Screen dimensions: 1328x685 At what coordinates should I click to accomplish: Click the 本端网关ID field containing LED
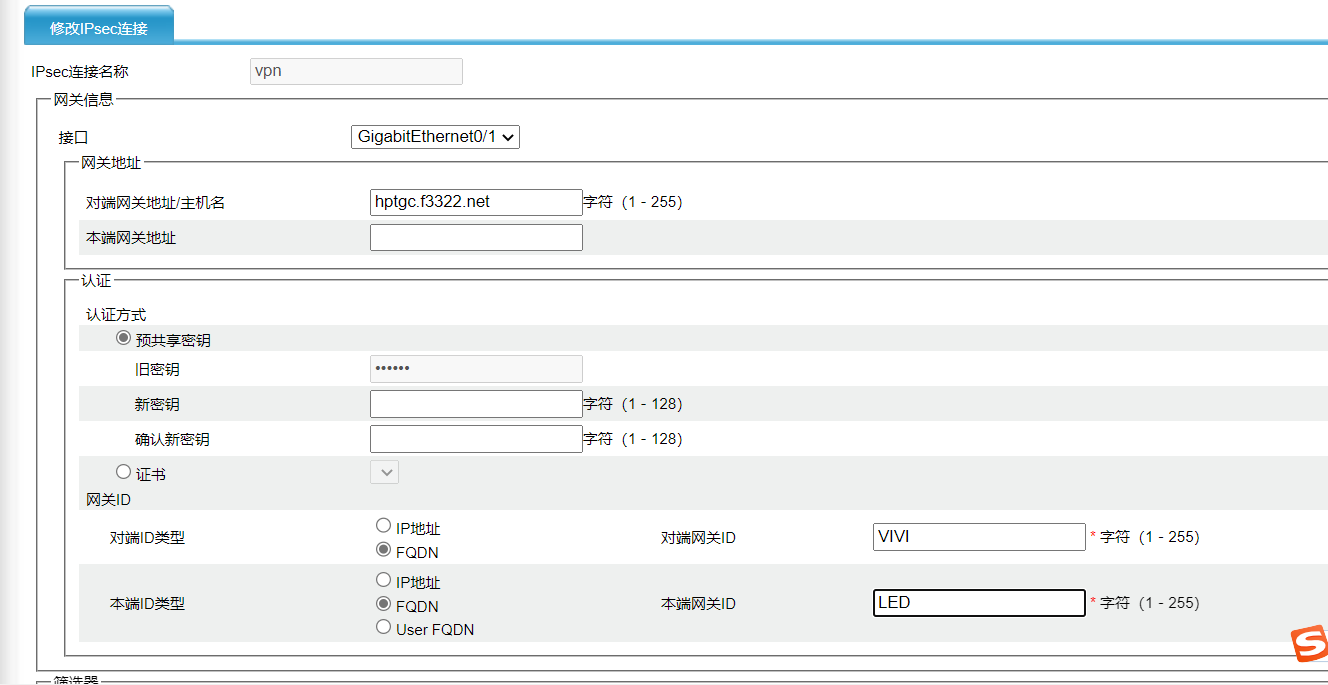tap(979, 603)
